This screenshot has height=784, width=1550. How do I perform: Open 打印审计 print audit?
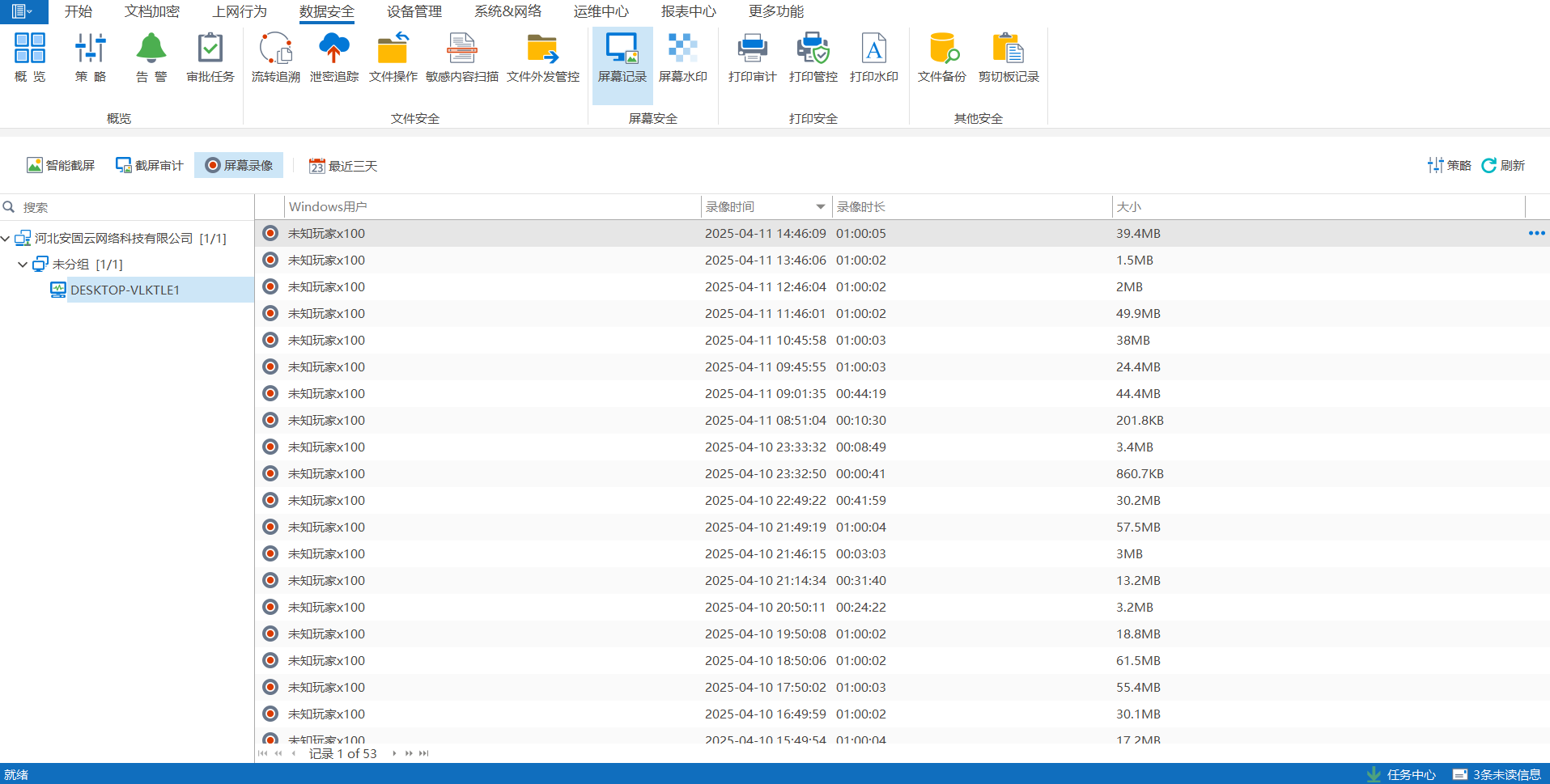coord(753,57)
